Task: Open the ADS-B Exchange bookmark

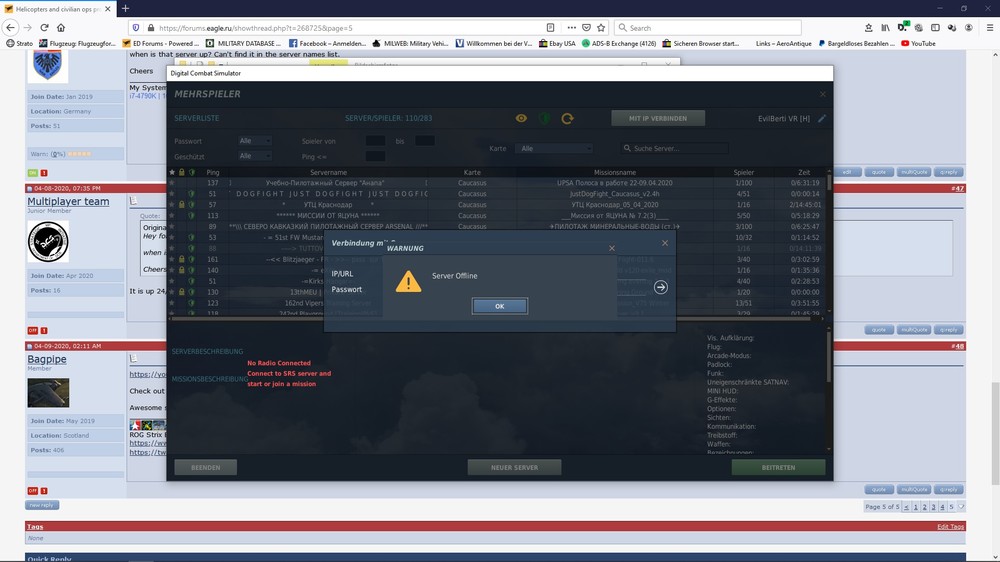Action: (619, 43)
